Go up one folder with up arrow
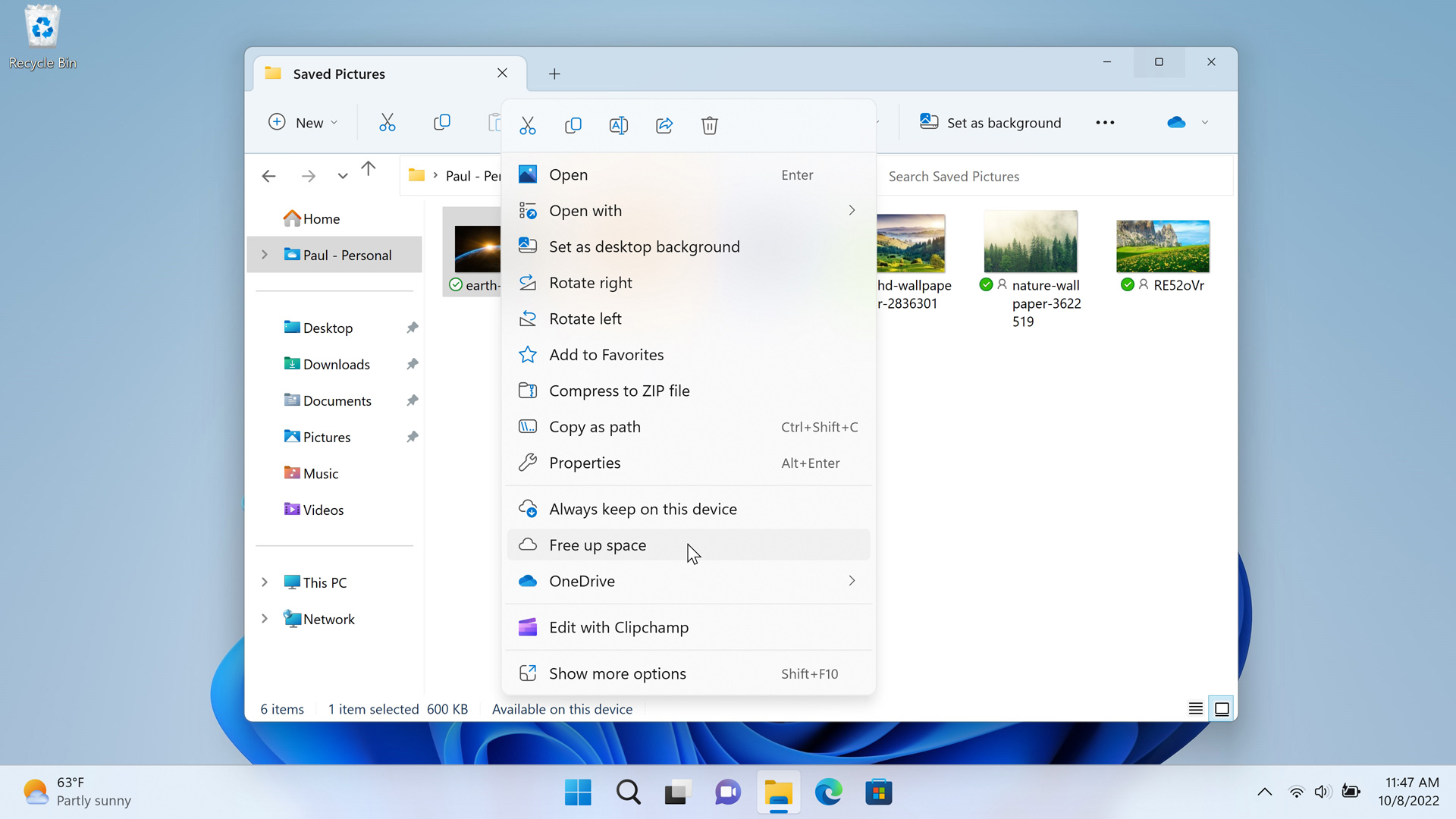1456x819 pixels. tap(369, 169)
